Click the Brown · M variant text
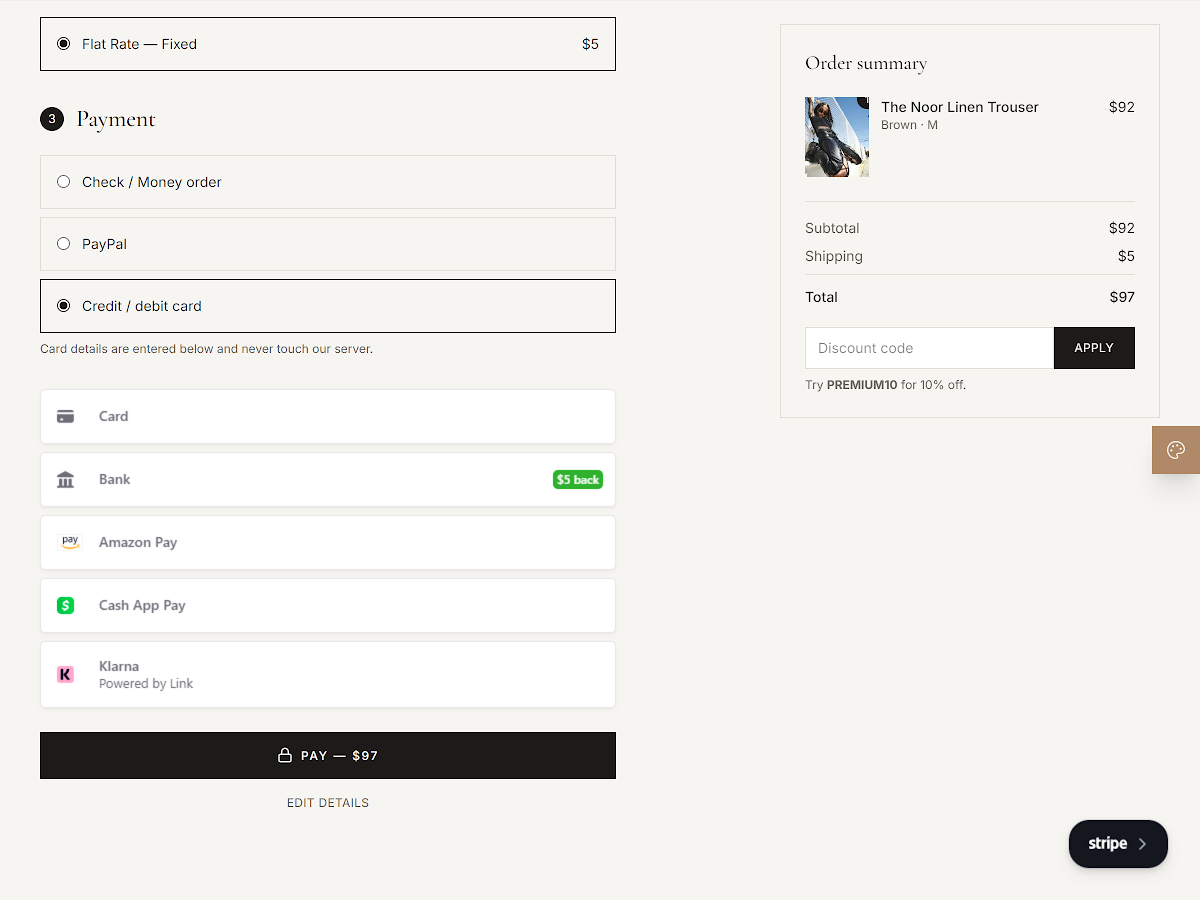The image size is (1200, 900). click(909, 125)
